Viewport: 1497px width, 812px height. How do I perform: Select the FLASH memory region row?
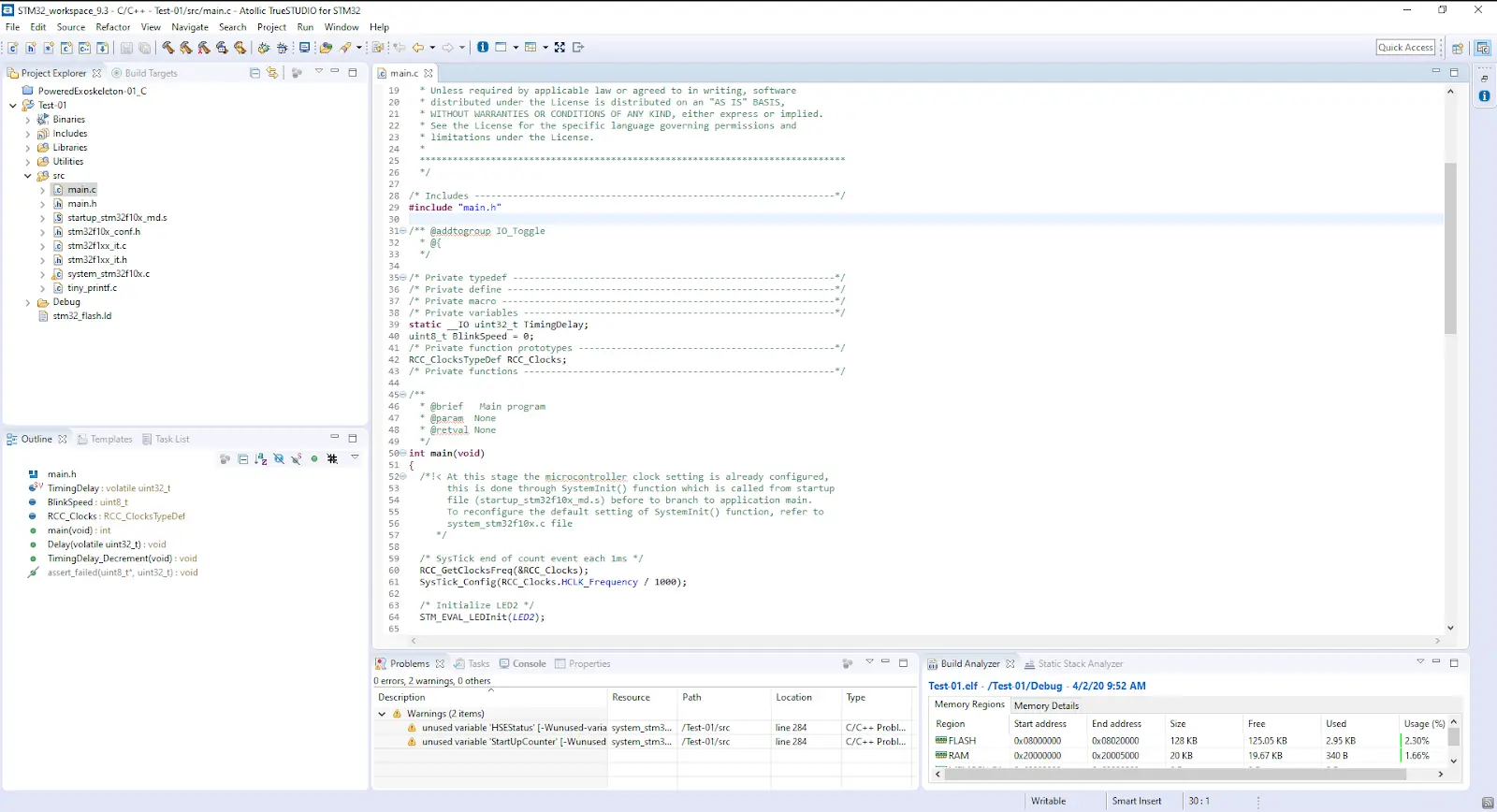pos(1190,741)
